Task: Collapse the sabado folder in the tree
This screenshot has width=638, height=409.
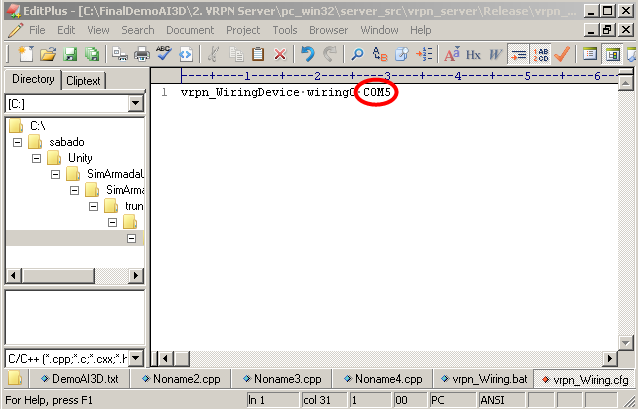Action: click(x=17, y=142)
